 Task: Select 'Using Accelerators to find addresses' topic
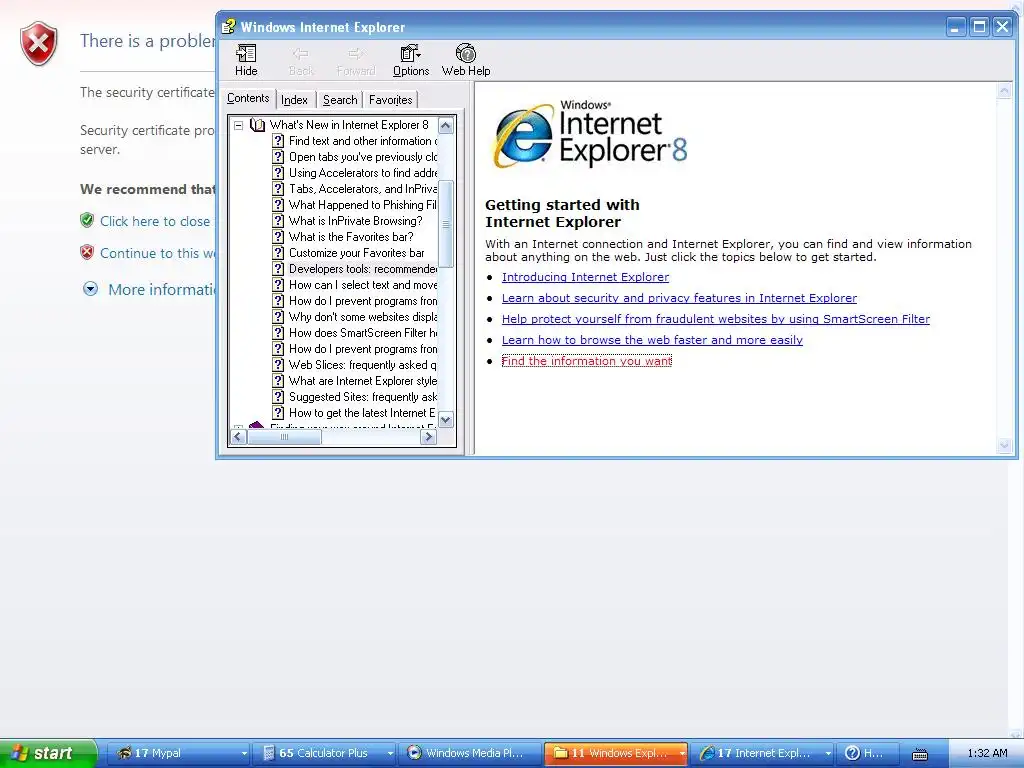[x=363, y=172]
